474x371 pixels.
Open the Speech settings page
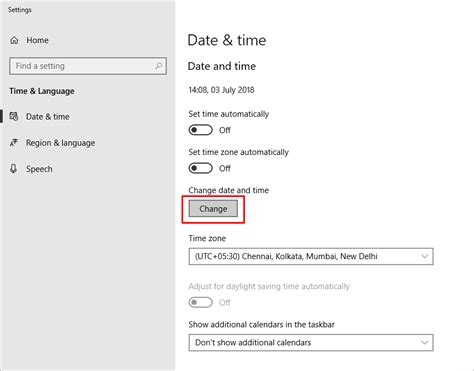click(39, 169)
